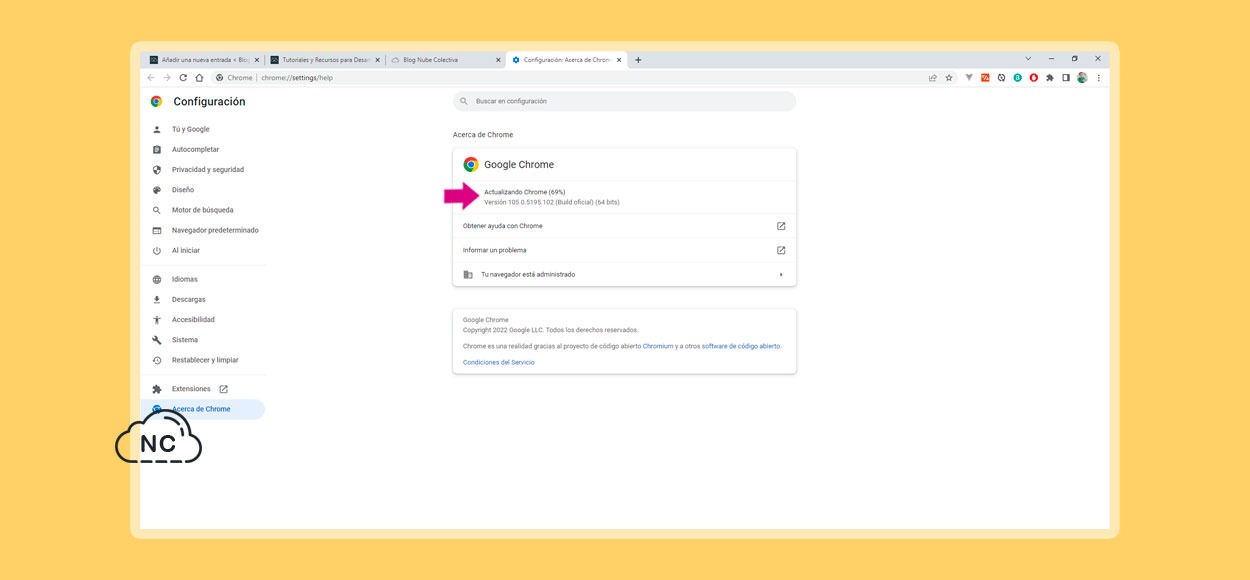Click the 'Configuración' title text
1250x580 pixels.
click(x=209, y=101)
